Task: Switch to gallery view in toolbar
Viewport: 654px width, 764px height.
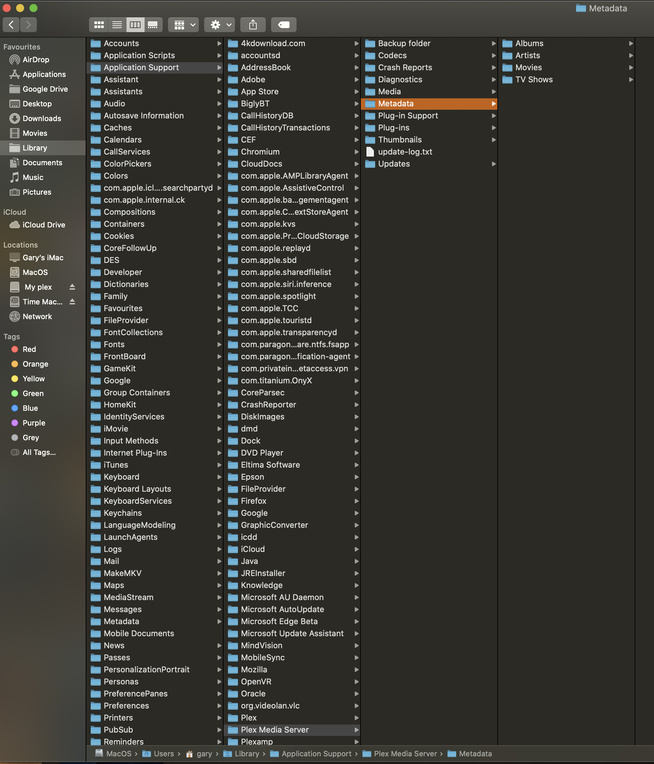Action: click(153, 24)
